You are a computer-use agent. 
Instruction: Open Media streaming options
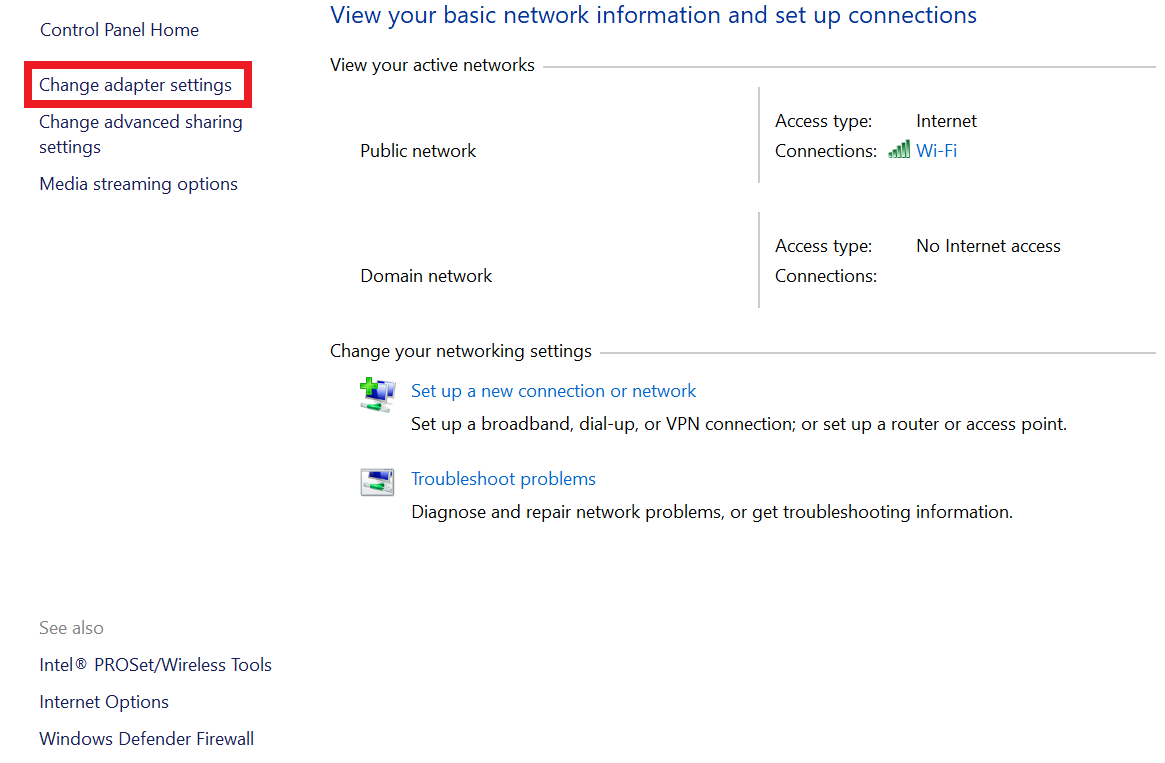pyautogui.click(x=138, y=184)
